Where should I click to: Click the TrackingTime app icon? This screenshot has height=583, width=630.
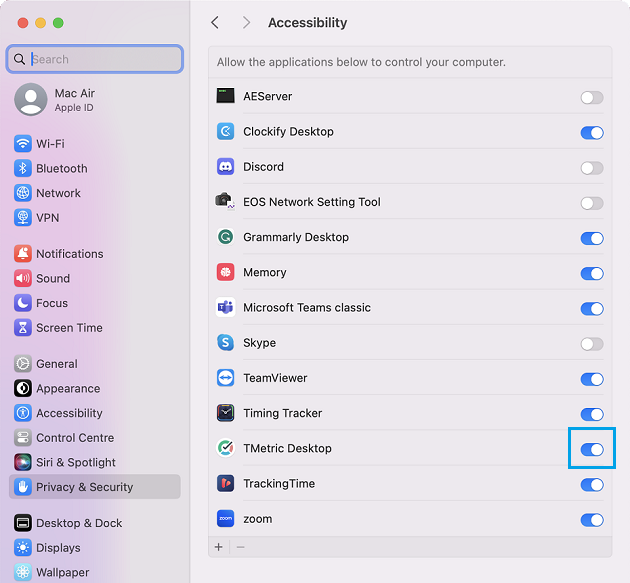click(225, 483)
